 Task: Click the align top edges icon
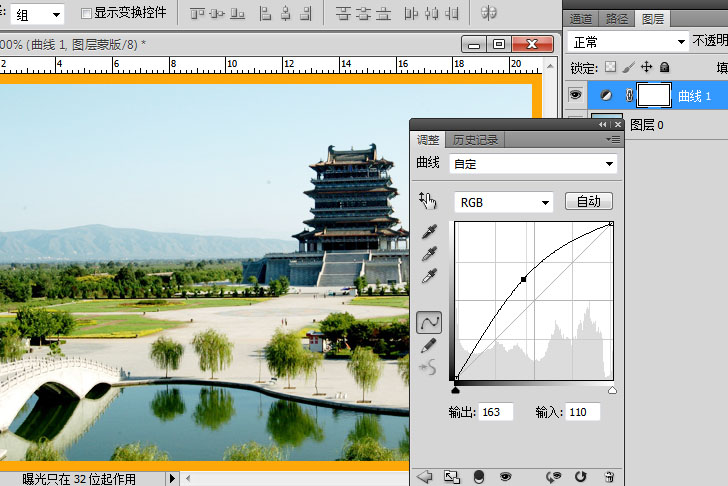click(x=197, y=13)
